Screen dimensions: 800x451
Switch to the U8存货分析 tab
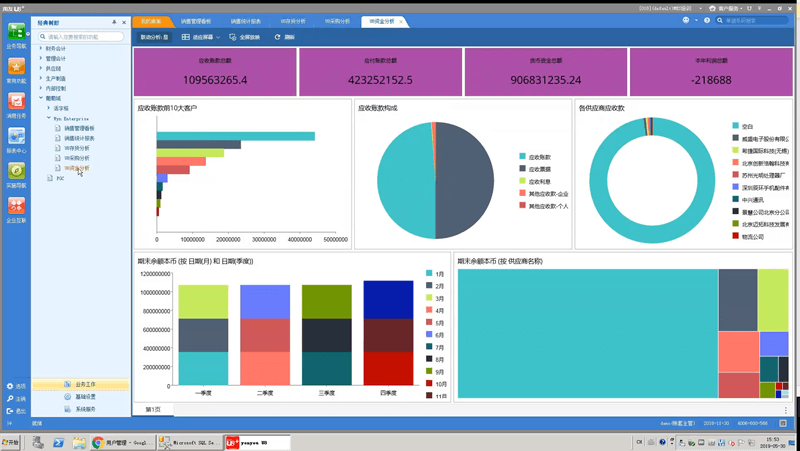tap(292, 21)
